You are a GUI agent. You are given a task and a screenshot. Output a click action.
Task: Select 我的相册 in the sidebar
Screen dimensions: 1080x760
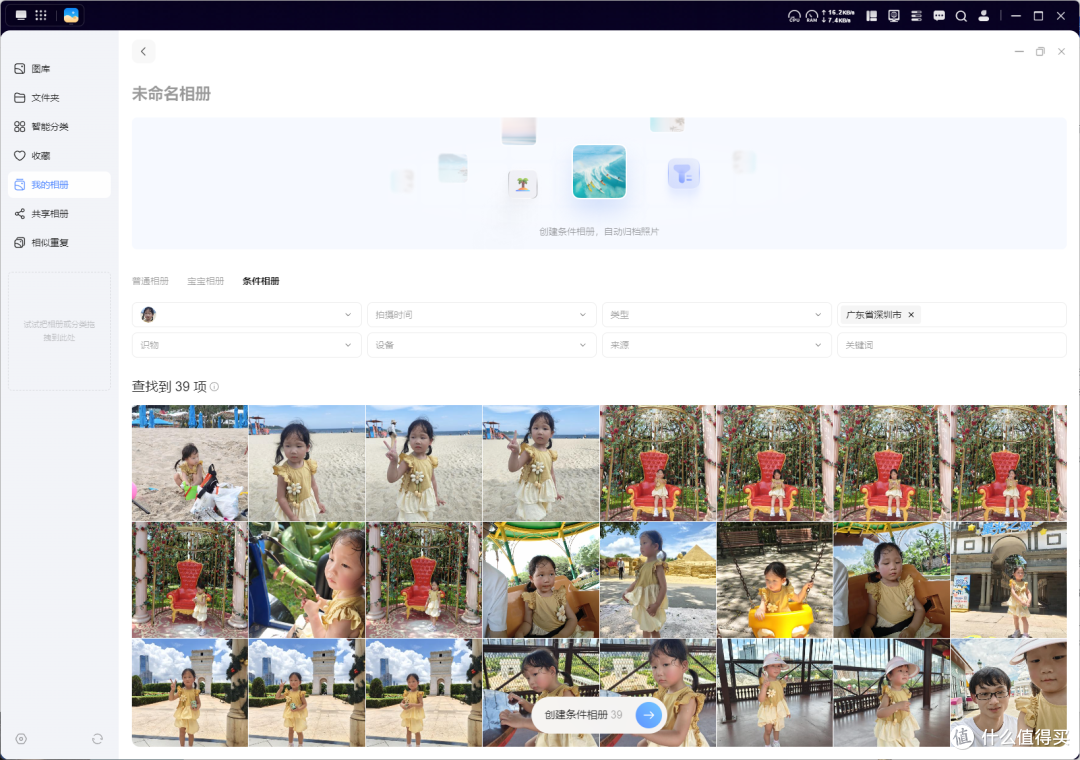59,185
